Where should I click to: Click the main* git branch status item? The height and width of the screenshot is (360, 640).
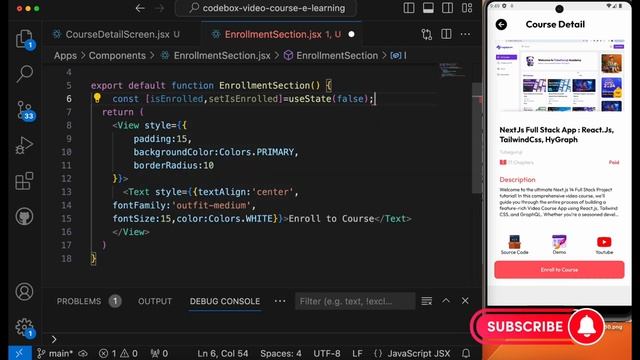(55, 353)
